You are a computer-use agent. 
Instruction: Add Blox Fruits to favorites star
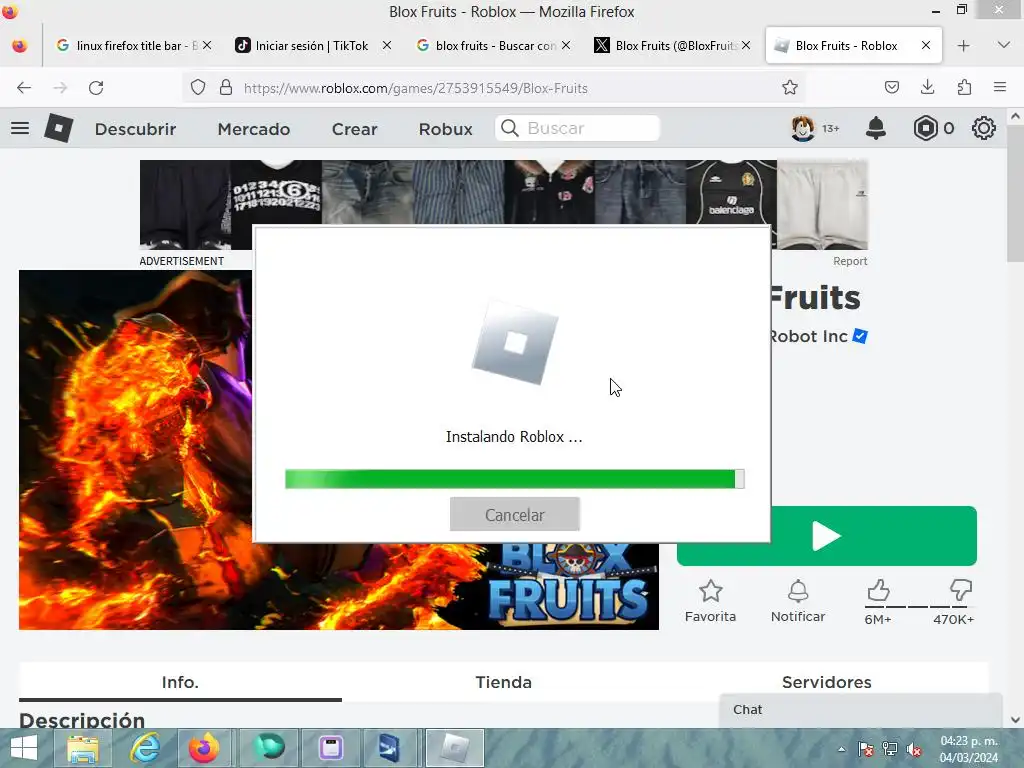pyautogui.click(x=711, y=592)
